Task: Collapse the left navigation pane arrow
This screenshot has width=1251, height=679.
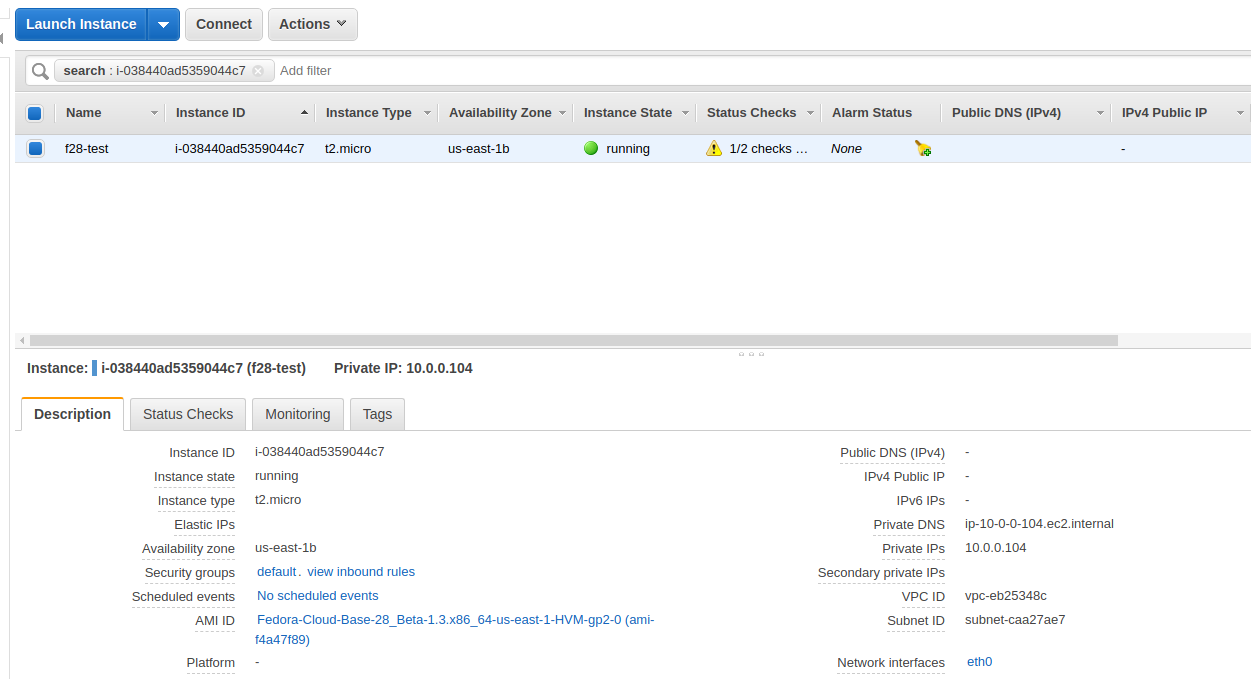Action: point(3,39)
